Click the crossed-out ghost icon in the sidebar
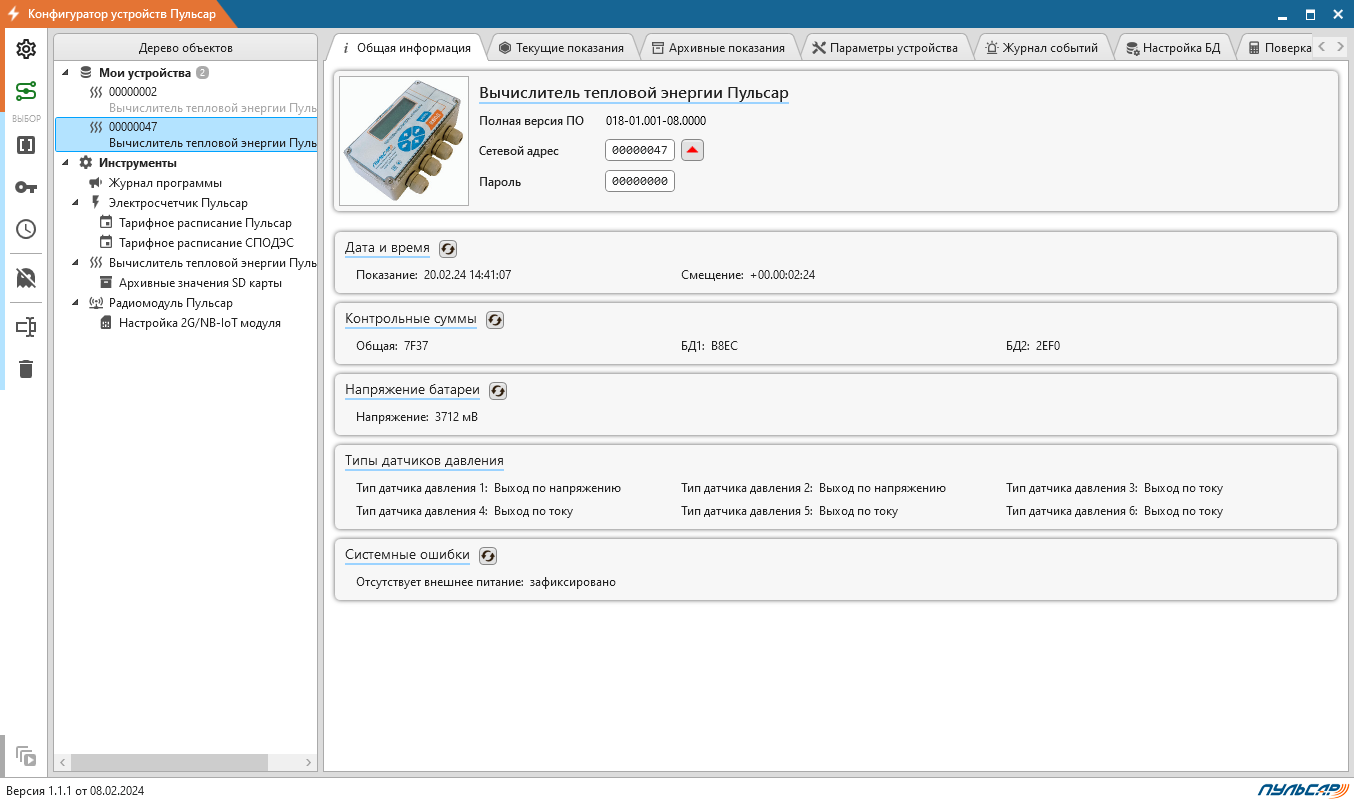The width and height of the screenshot is (1354, 803). click(x=26, y=277)
